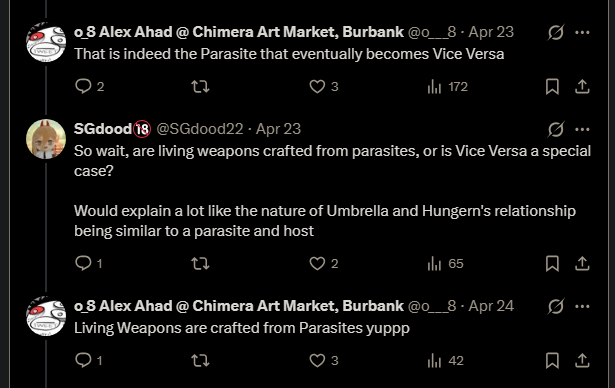Repost the first Alex Ahad tweet
Screen dimensions: 615x388
point(200,86)
